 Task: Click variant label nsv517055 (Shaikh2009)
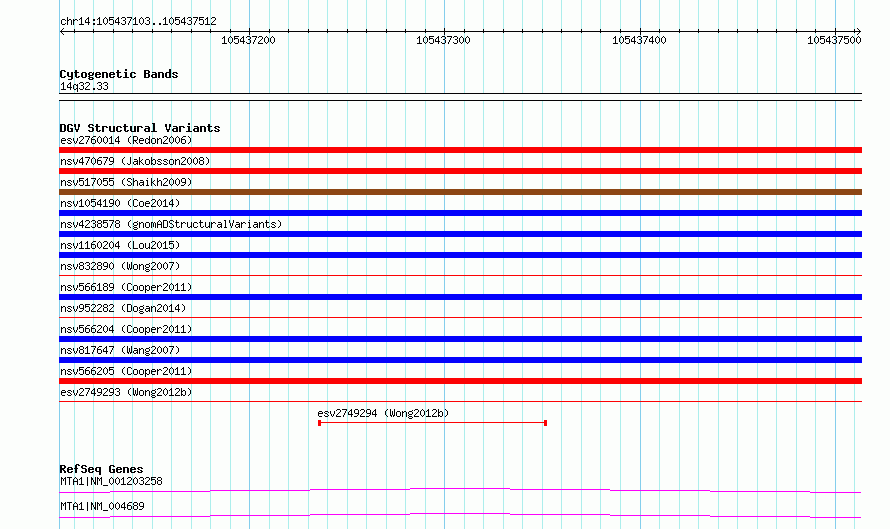[126, 182]
